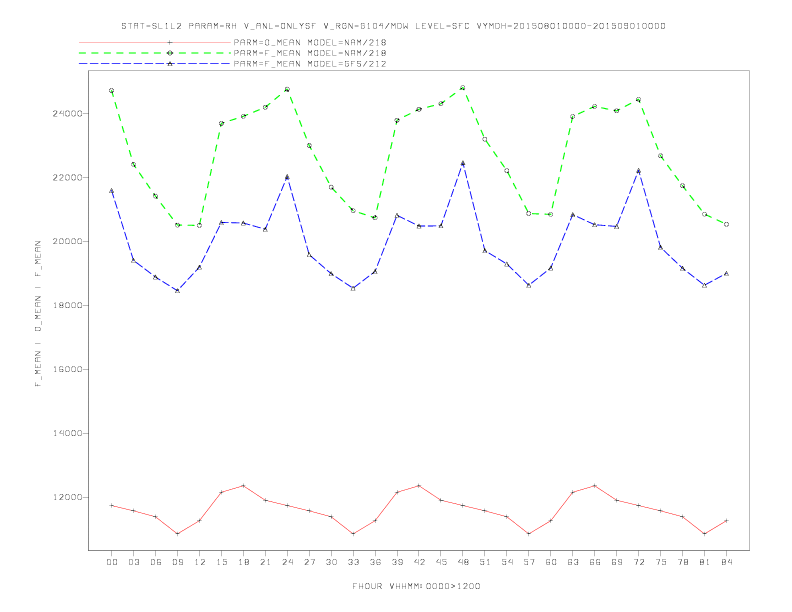Click the y-axis label 24000
The width and height of the screenshot is (792, 612).
tap(67, 114)
